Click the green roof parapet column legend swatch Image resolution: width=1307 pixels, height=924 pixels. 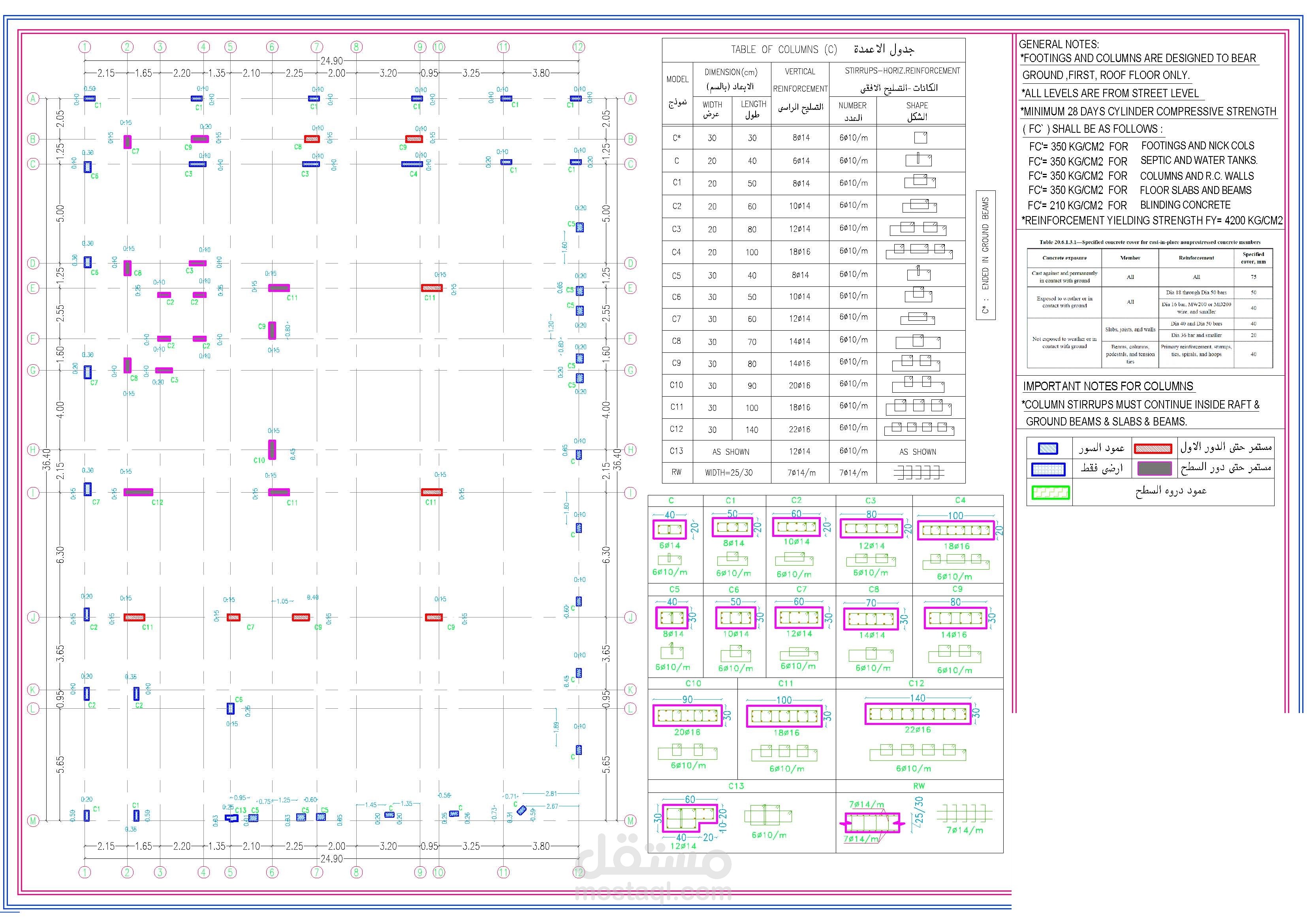1051,493
